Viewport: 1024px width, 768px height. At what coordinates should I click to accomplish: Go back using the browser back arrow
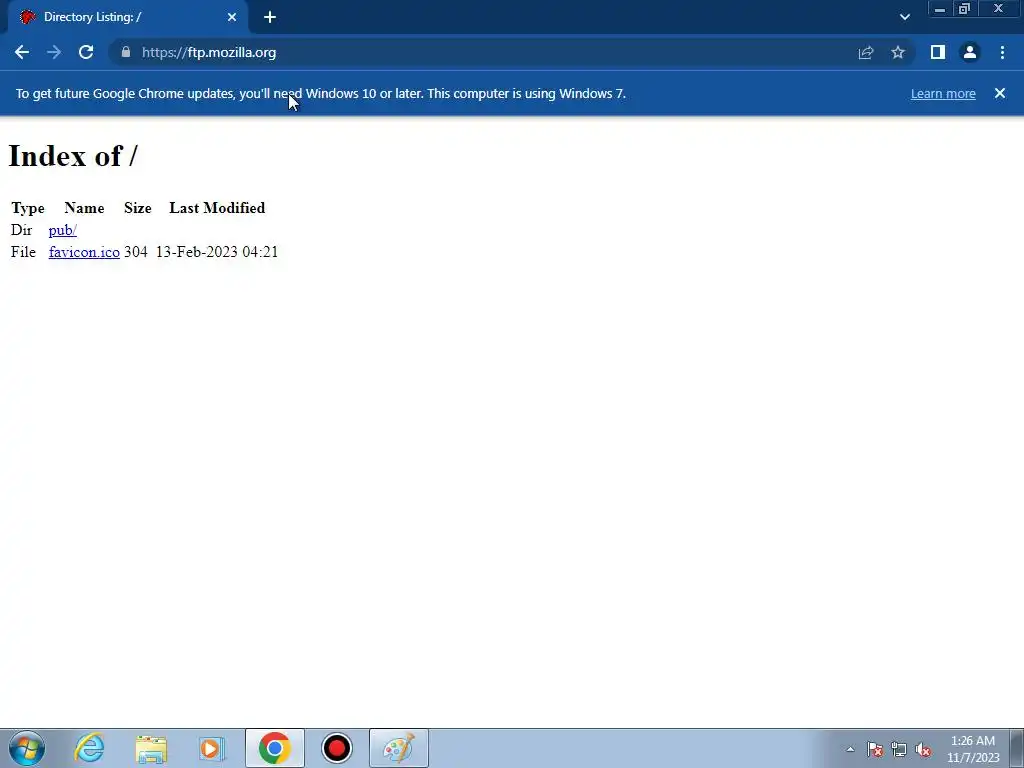(x=22, y=52)
